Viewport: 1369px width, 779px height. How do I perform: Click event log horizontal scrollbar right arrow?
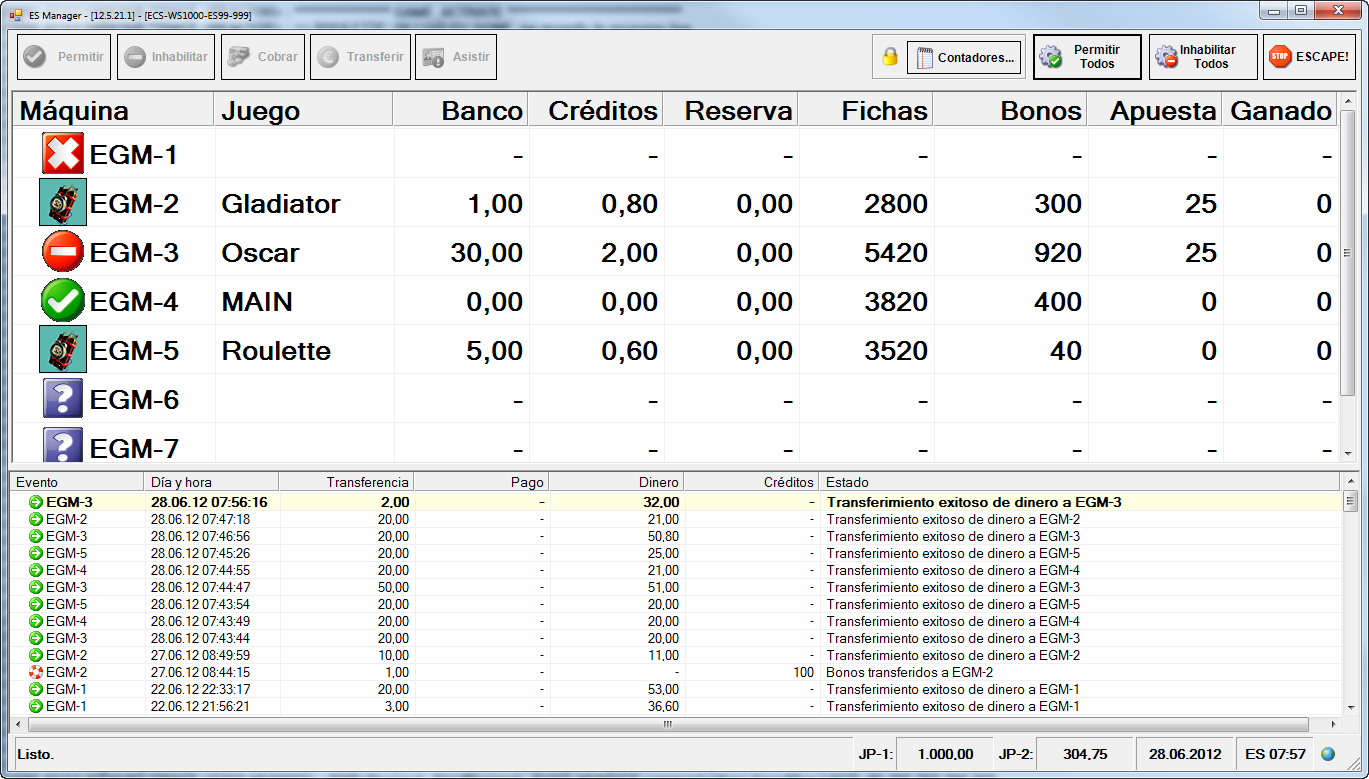[1335, 724]
